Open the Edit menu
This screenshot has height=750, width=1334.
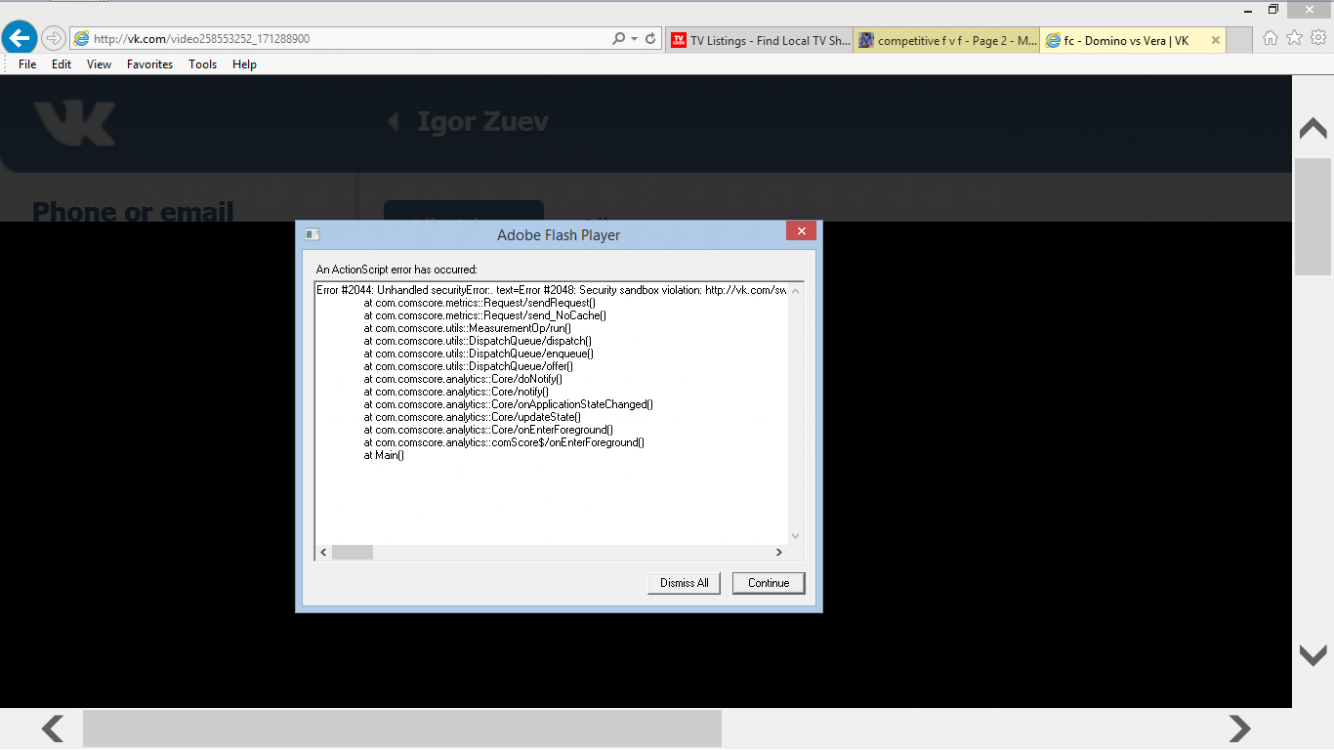click(62, 64)
